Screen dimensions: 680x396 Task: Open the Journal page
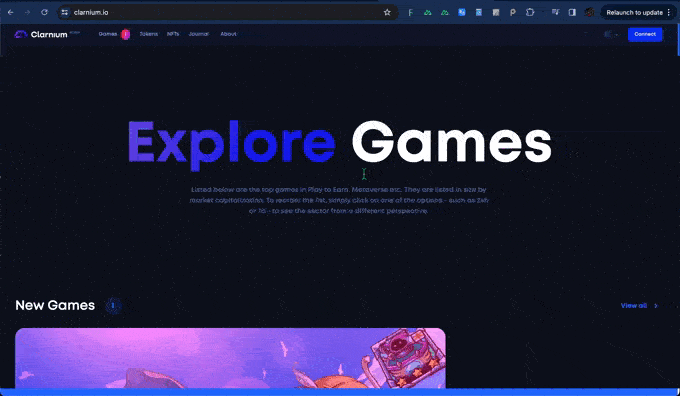coord(199,34)
